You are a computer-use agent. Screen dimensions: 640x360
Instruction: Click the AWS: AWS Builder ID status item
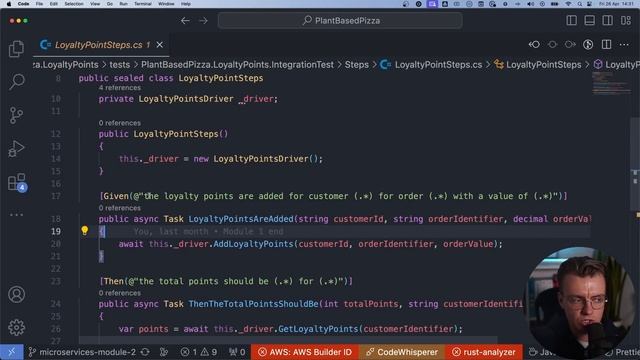(305, 352)
